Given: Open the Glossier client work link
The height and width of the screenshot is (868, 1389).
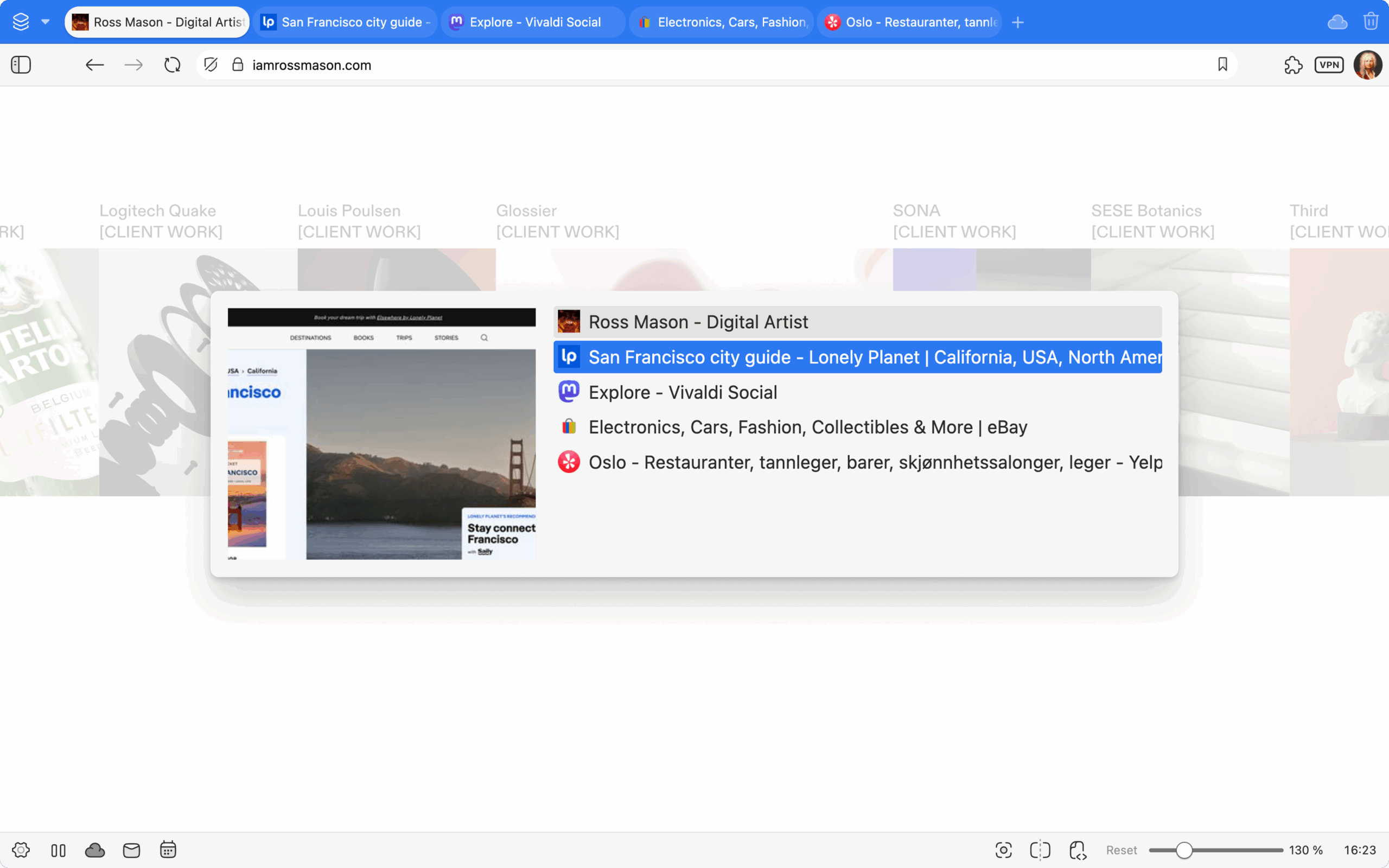Looking at the screenshot, I should (x=557, y=221).
